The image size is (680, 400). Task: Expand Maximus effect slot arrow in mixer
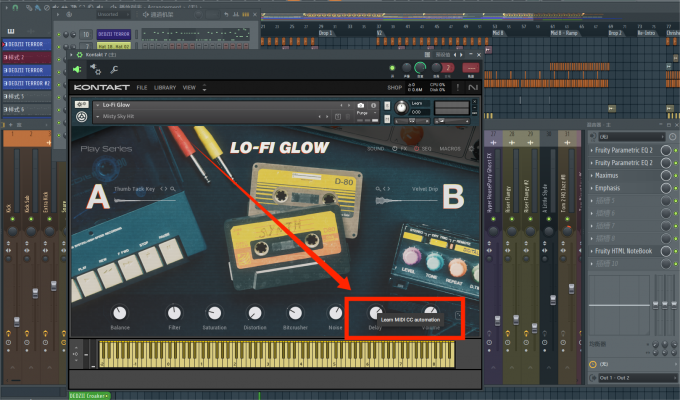[x=592, y=176]
